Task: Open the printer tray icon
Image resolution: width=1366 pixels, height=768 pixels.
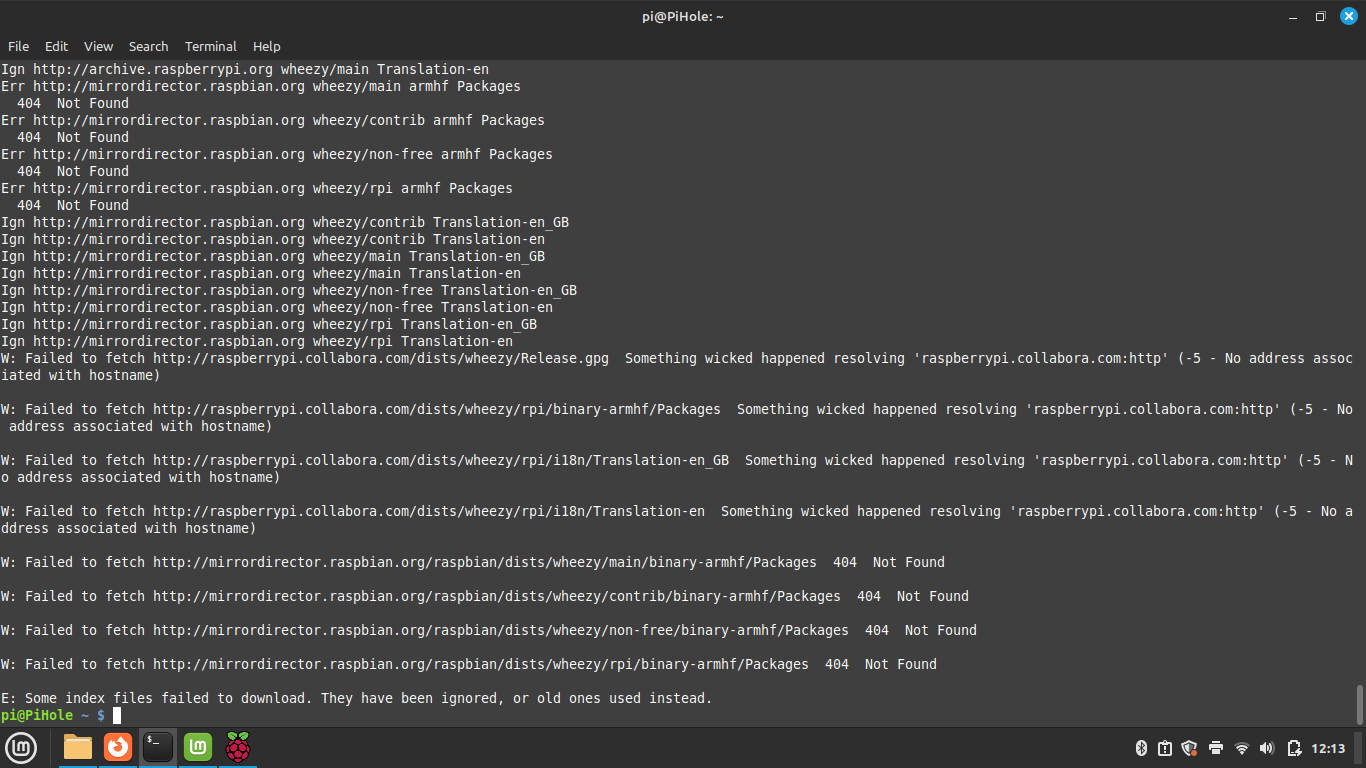Action: pyautogui.click(x=1216, y=748)
